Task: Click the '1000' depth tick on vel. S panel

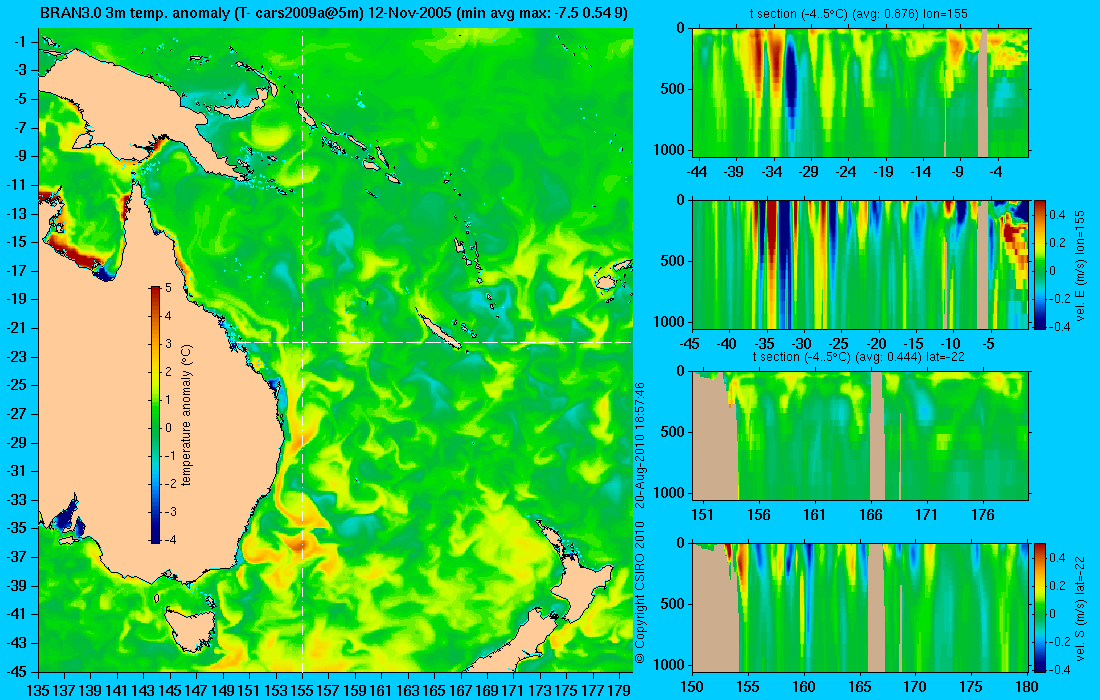Action: coord(671,664)
